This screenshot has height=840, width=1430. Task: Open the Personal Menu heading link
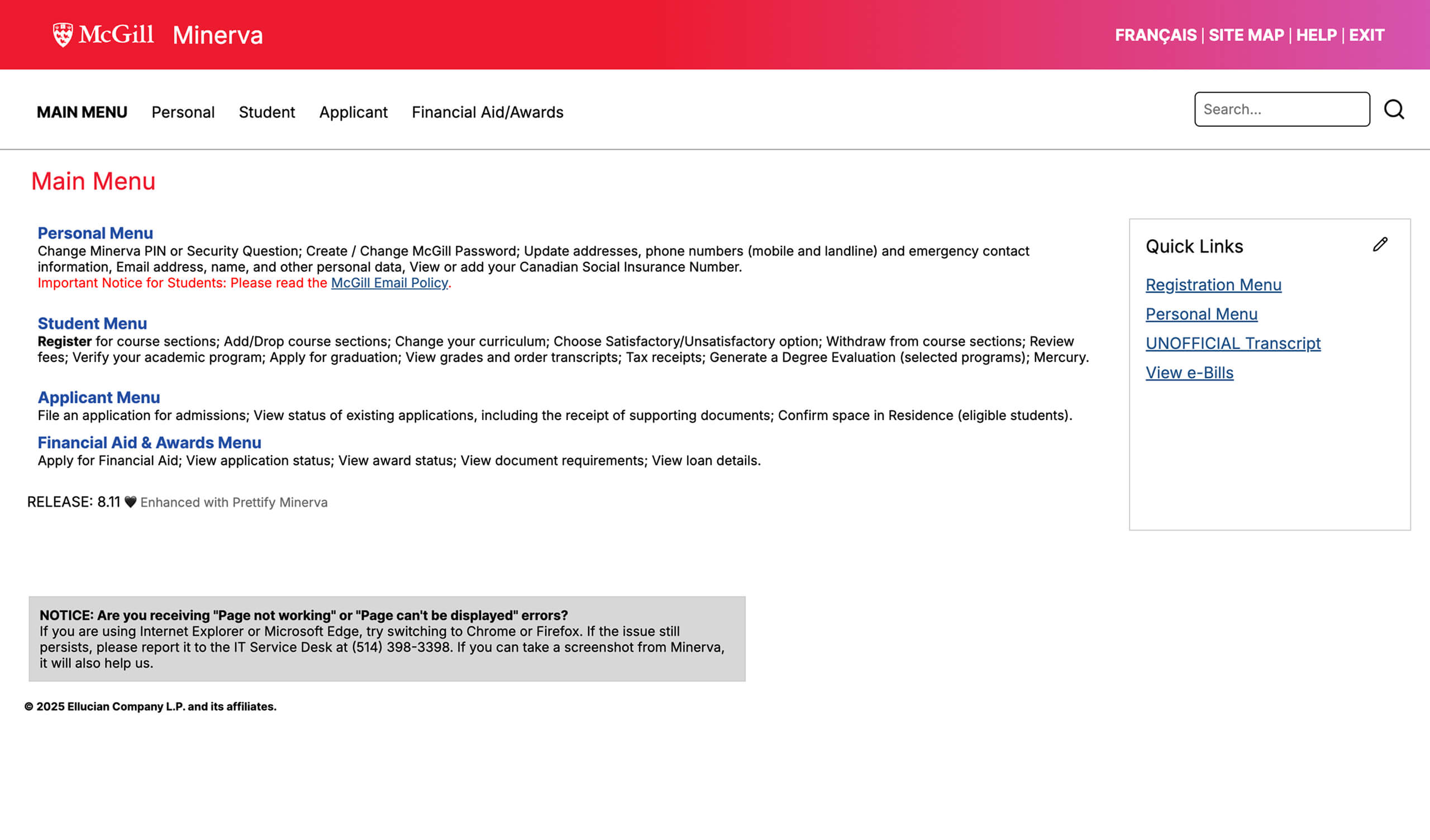point(96,233)
